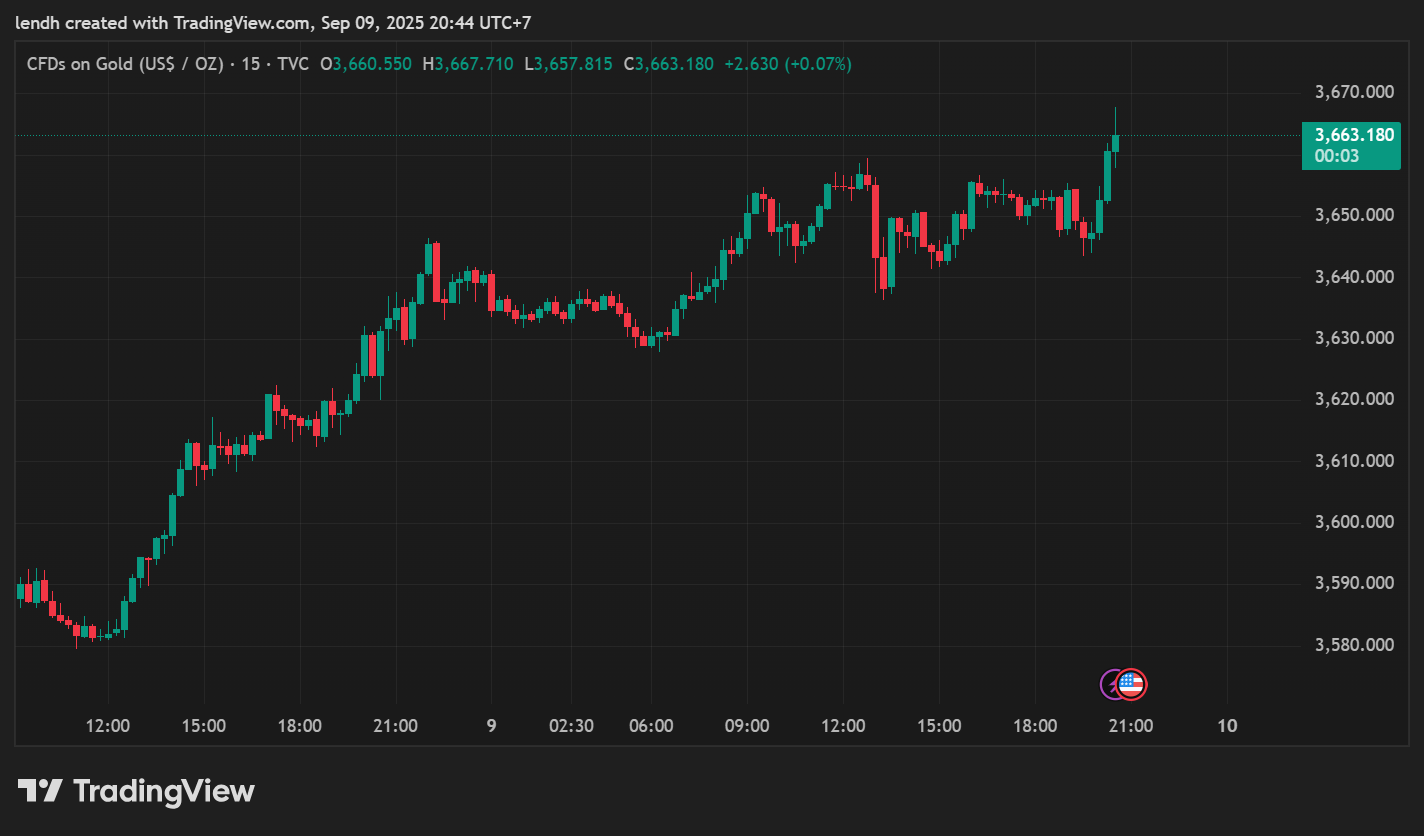
Task: Click the 3,590.000 price axis label
Action: pyautogui.click(x=1354, y=583)
